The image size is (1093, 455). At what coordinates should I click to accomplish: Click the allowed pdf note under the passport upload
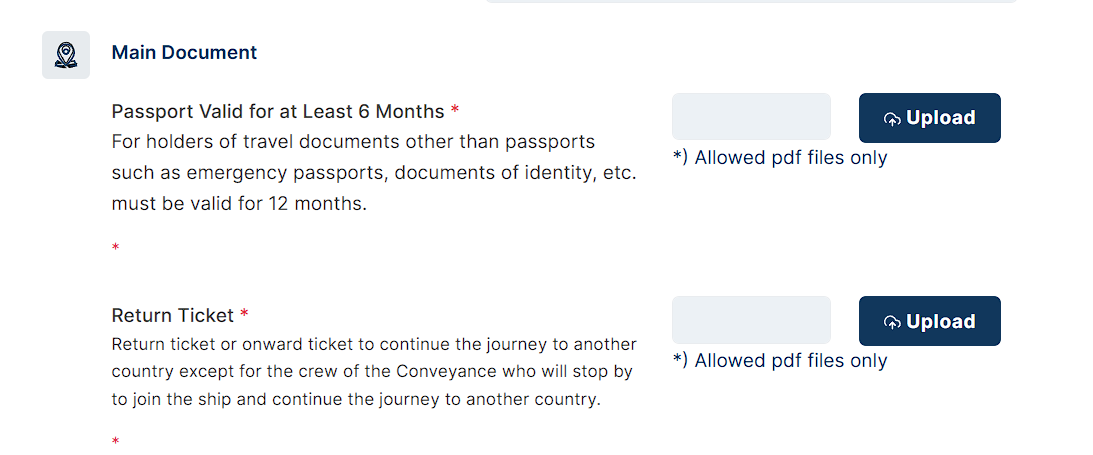click(779, 157)
